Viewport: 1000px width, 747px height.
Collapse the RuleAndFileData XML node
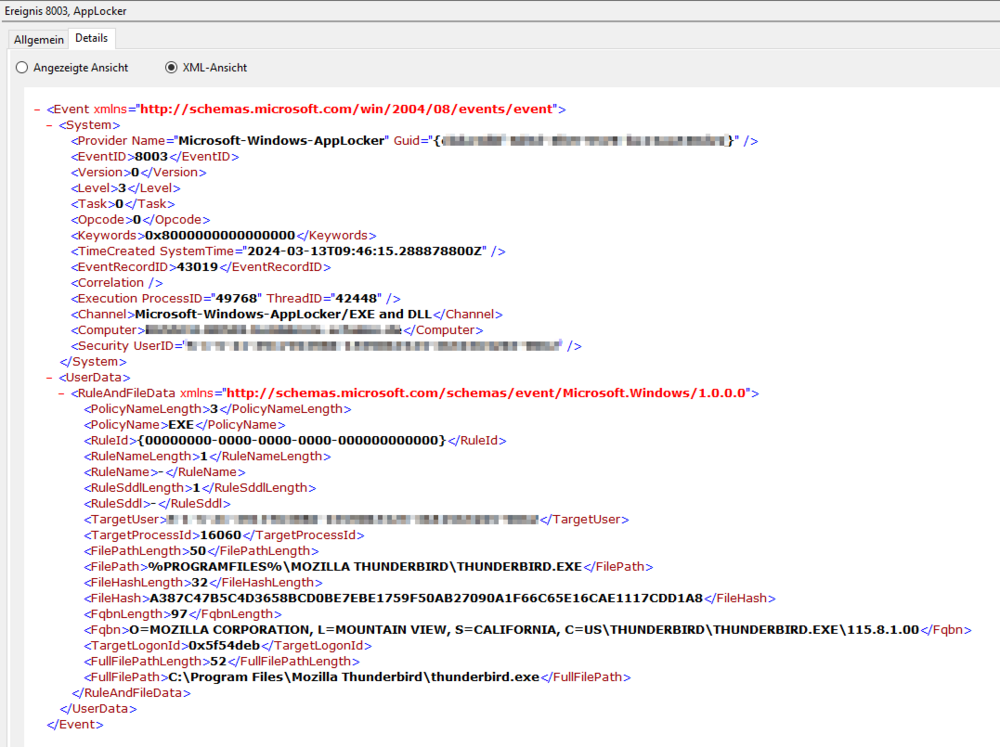(x=62, y=394)
